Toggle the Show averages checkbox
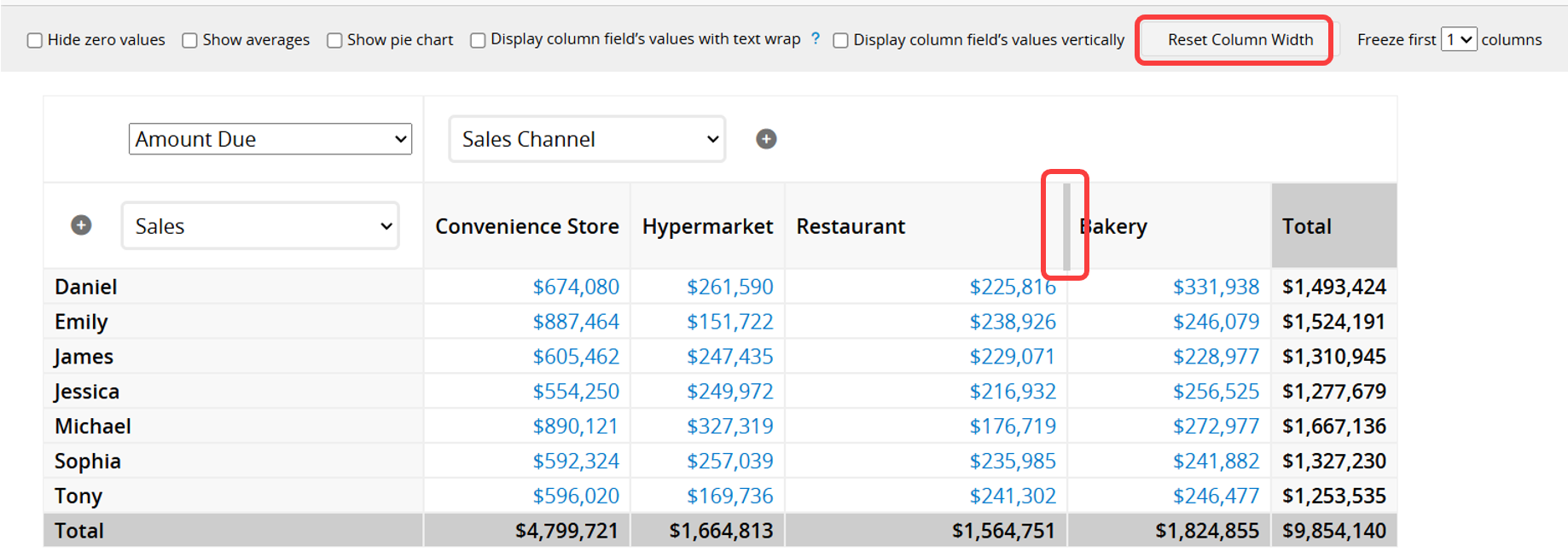The width and height of the screenshot is (1568, 558). coord(189,40)
